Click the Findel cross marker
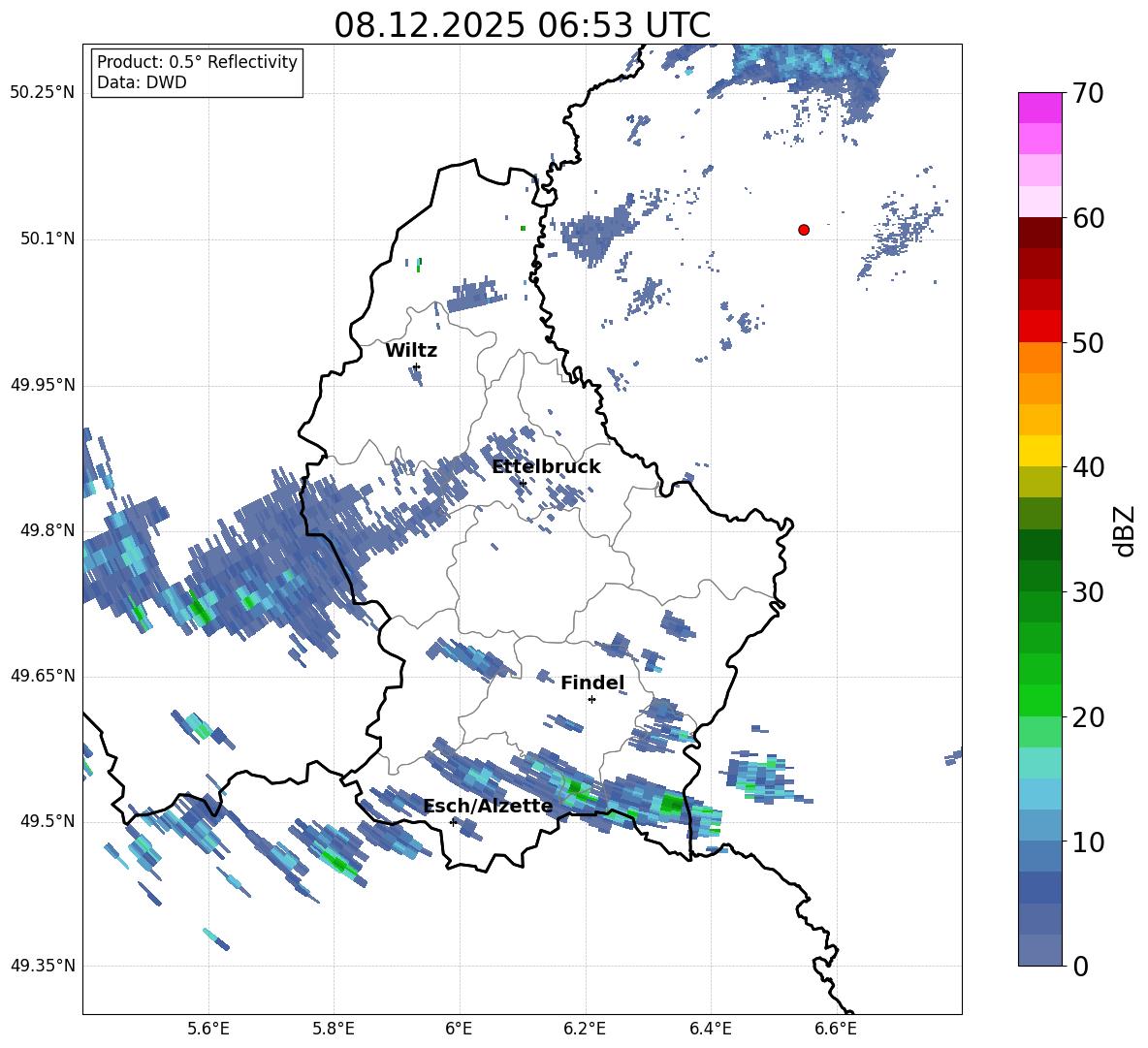This screenshot has width=1148, height=1048. (591, 700)
